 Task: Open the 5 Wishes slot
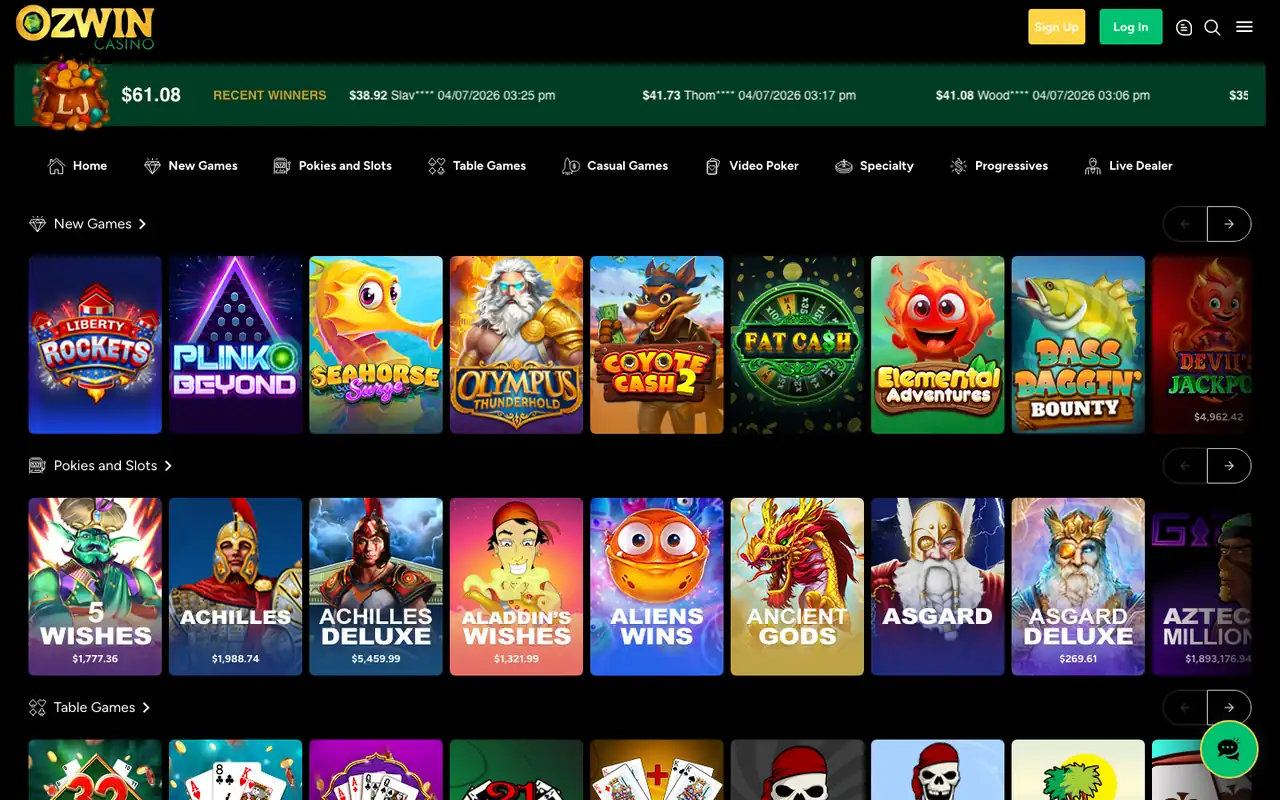95,587
